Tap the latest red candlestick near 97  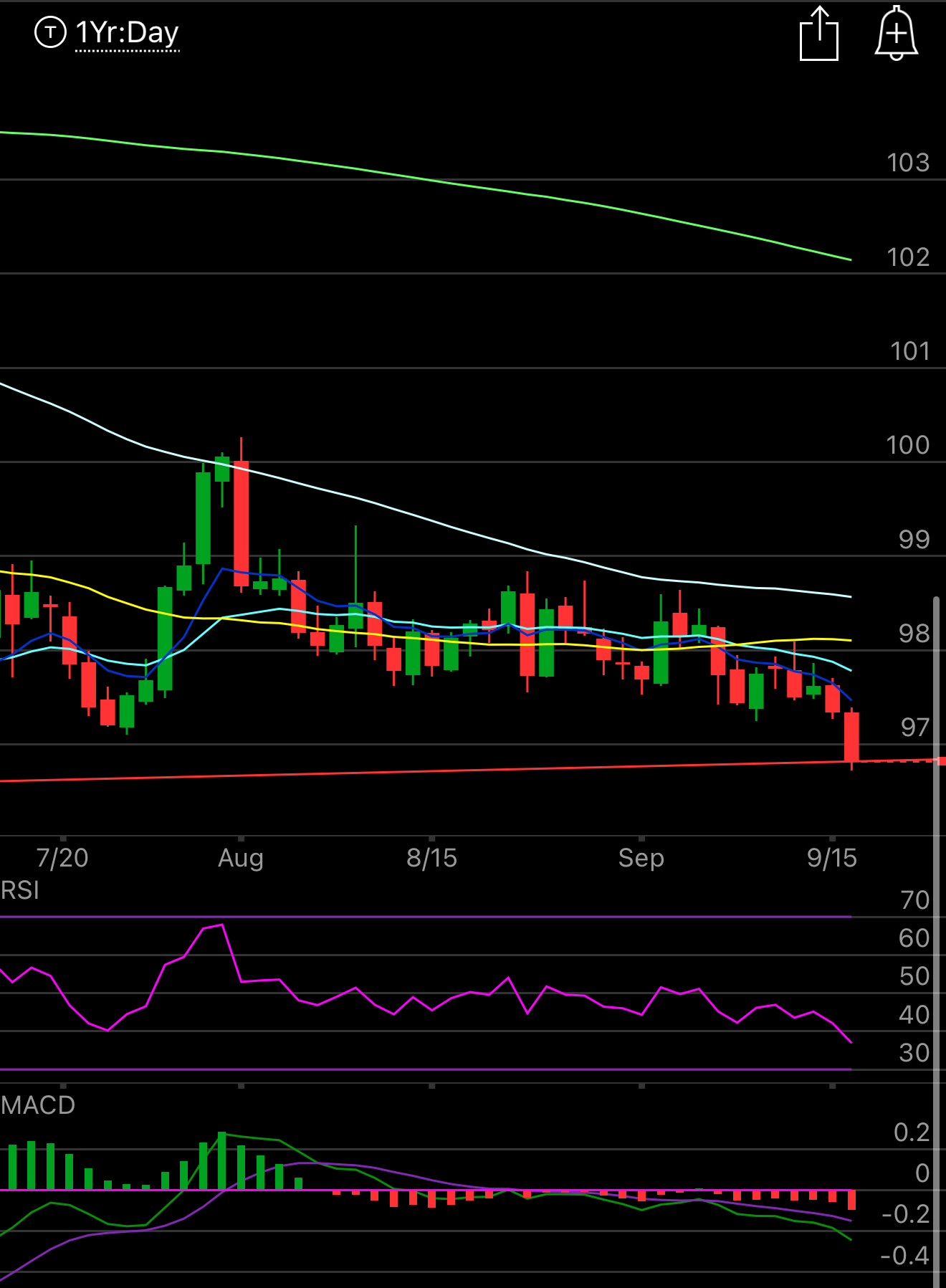click(x=851, y=738)
